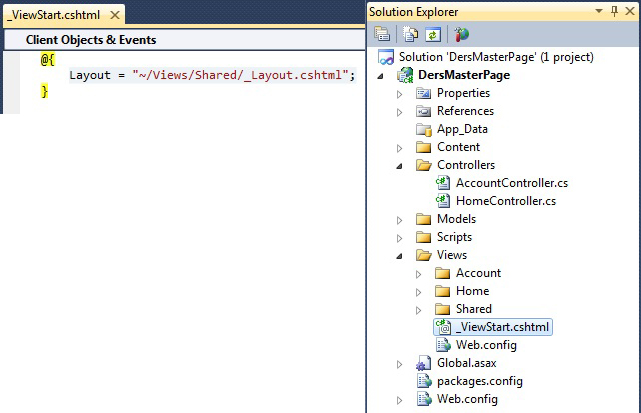Select the Content folder label
This screenshot has height=413, width=641.
pyautogui.click(x=458, y=147)
